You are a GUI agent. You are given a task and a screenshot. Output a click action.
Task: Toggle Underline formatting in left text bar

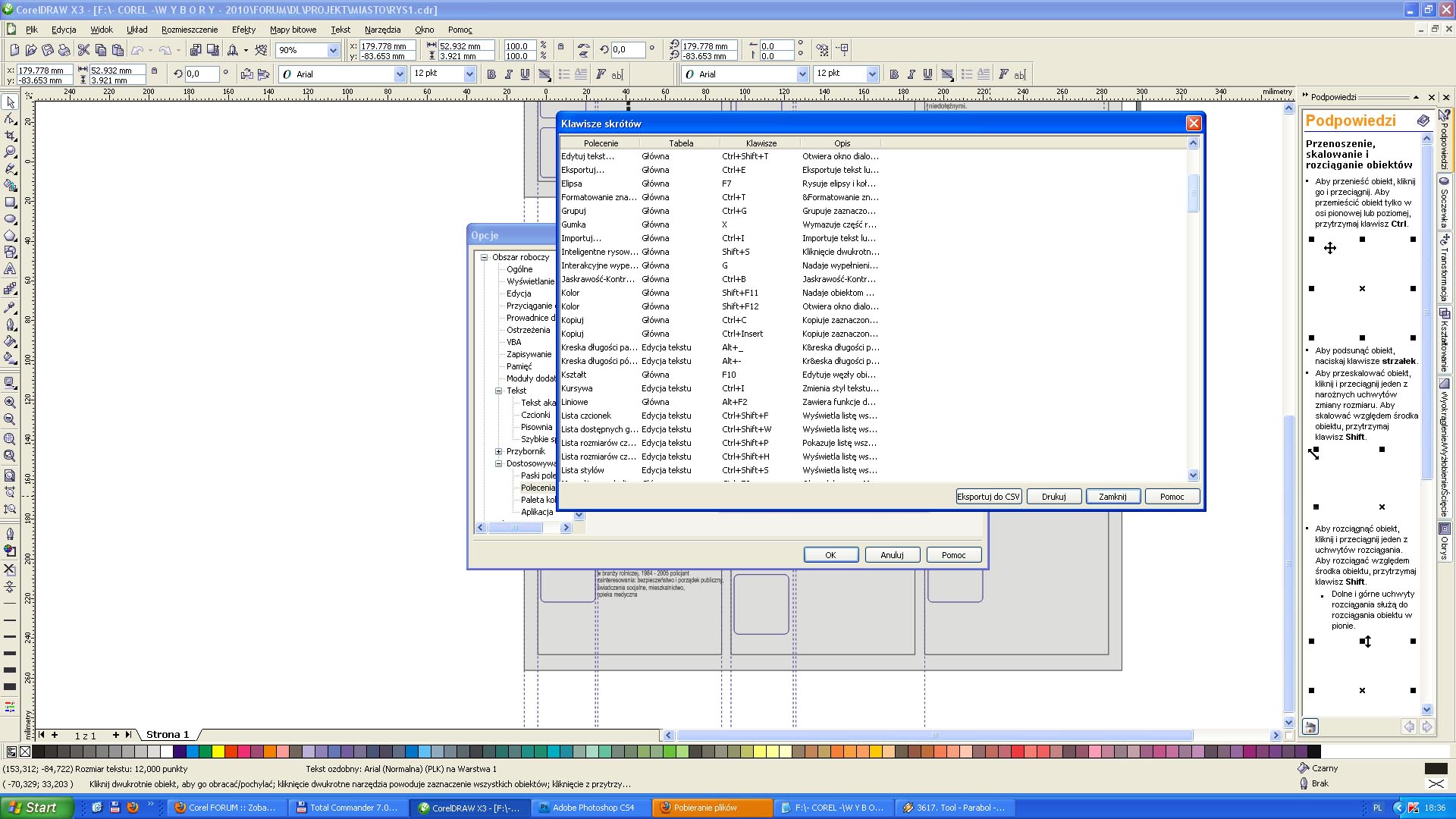525,74
